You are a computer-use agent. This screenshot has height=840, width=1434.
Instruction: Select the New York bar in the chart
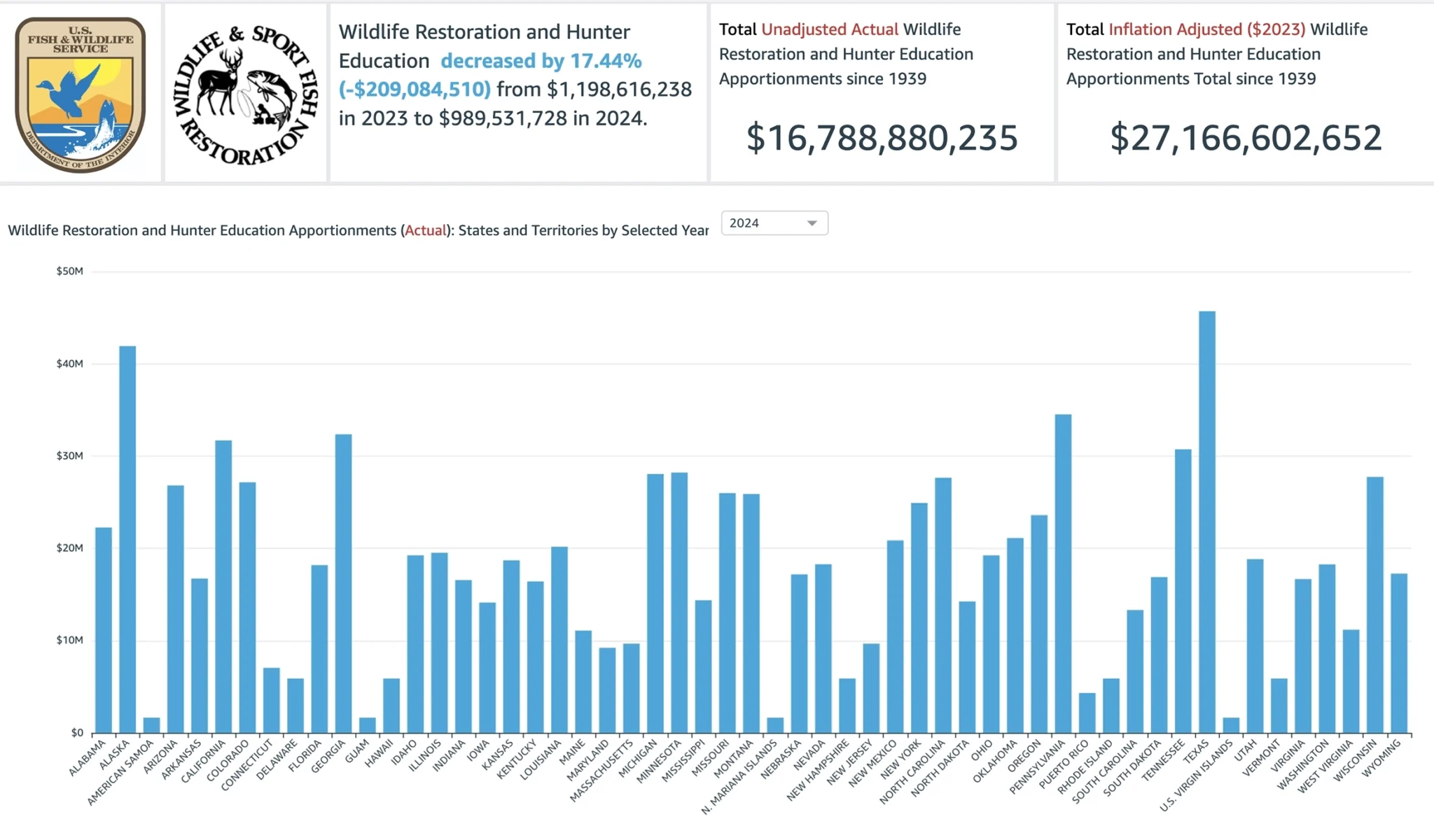pyautogui.click(x=919, y=618)
